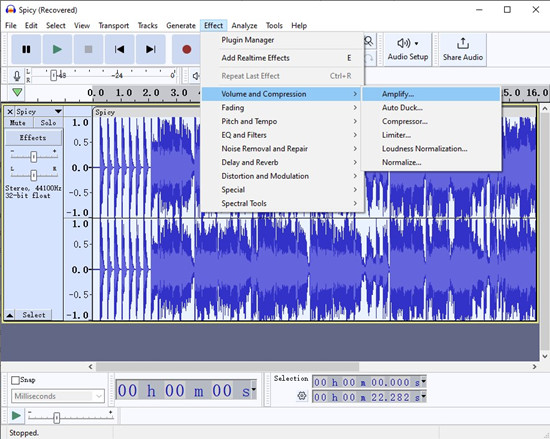
Task: Click the speaker playback meter icon
Action: tap(196, 76)
